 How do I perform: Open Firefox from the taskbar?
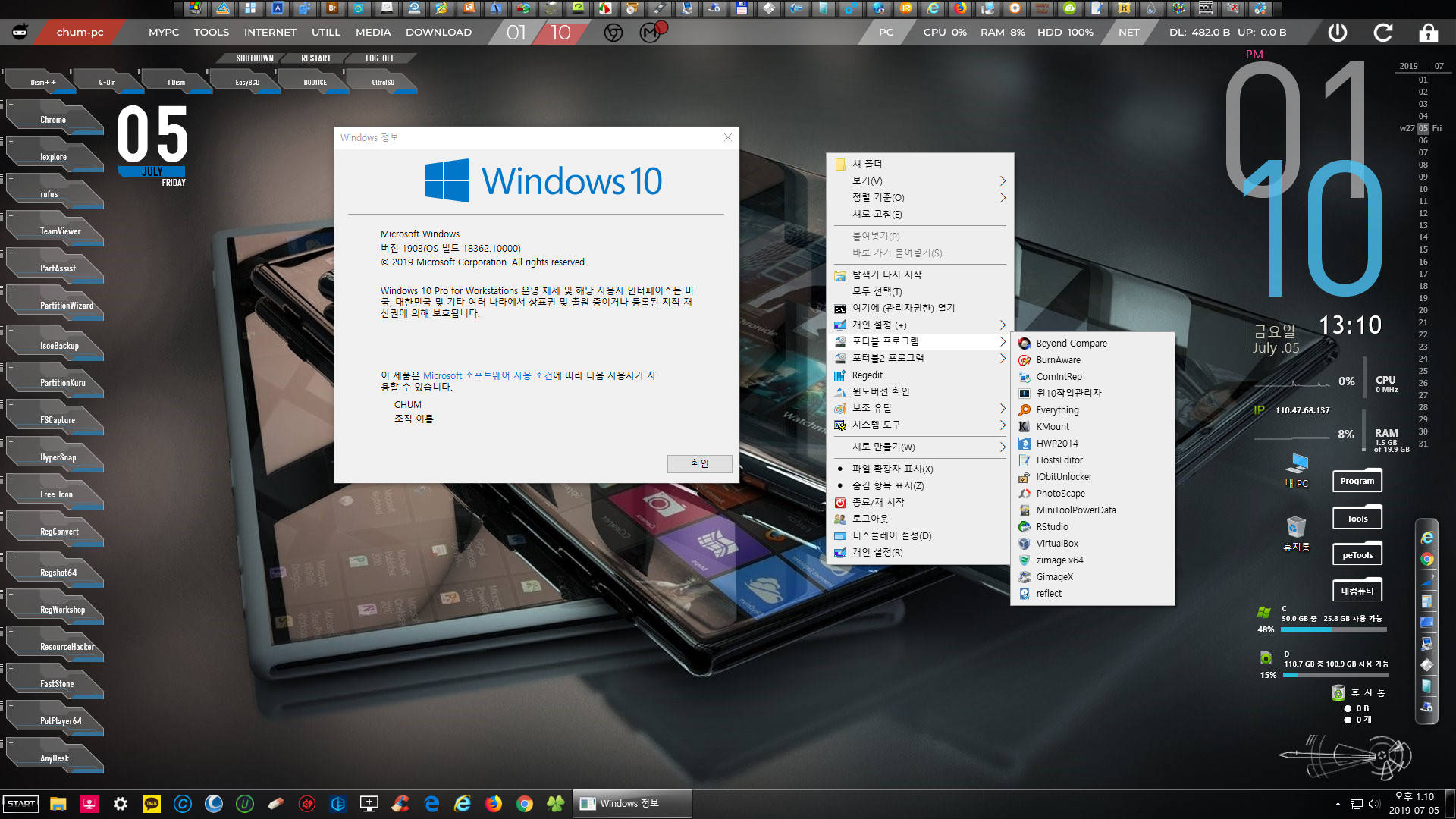(x=494, y=804)
